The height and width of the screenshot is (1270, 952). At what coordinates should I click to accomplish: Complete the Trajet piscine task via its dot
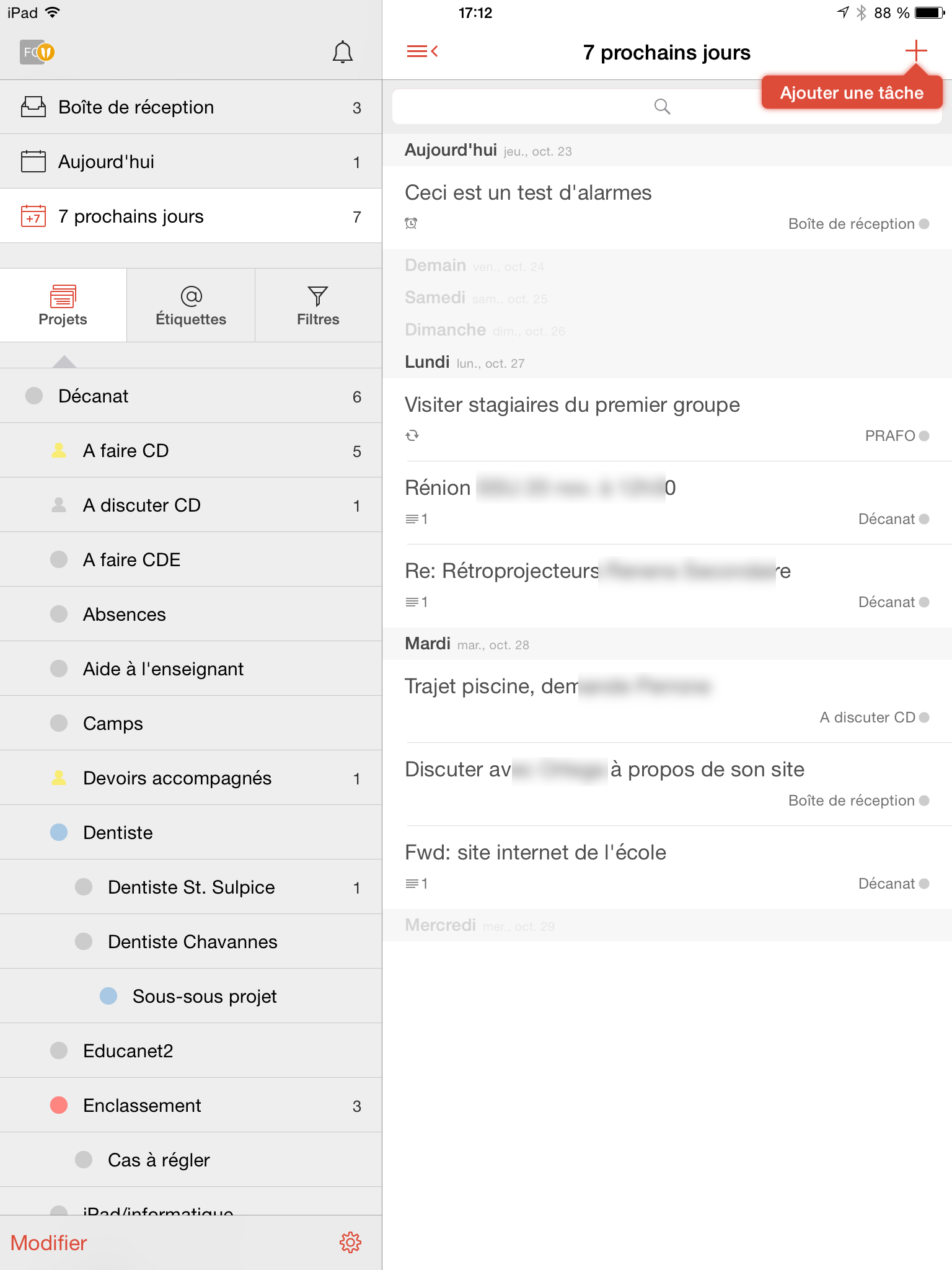pyautogui.click(x=924, y=717)
